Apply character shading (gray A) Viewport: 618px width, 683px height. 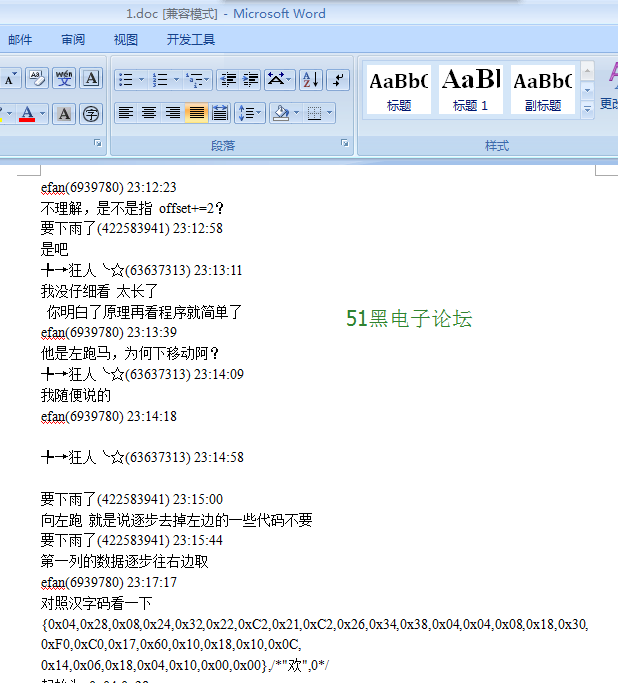pyautogui.click(x=64, y=114)
